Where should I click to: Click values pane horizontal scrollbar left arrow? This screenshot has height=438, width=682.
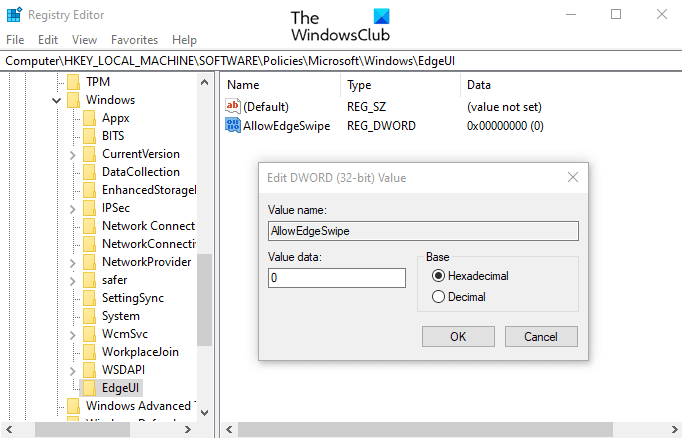(x=229, y=430)
